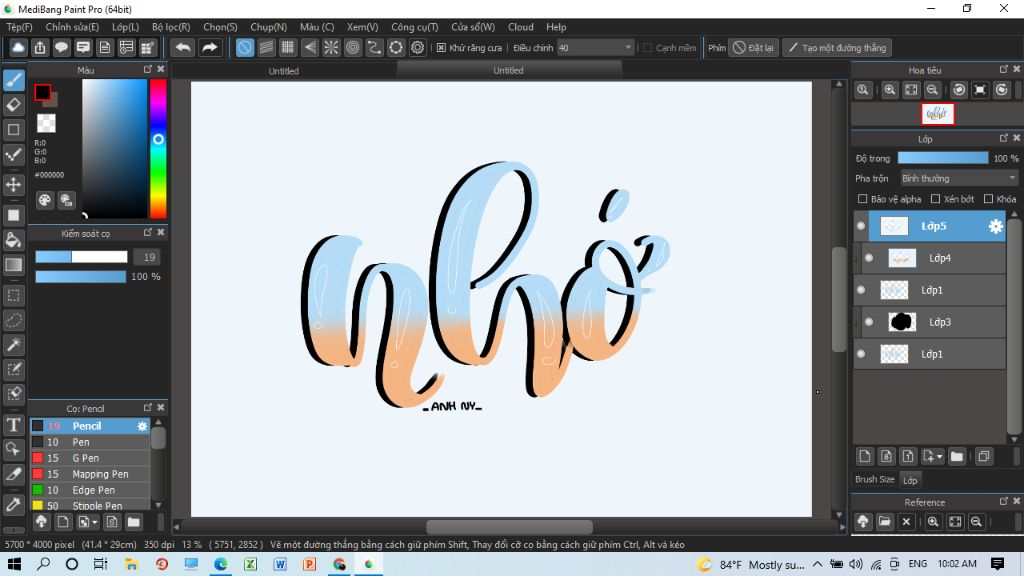Enable the concentric circle snap guide
Viewport: 1024px width, 576px height.
(353, 48)
